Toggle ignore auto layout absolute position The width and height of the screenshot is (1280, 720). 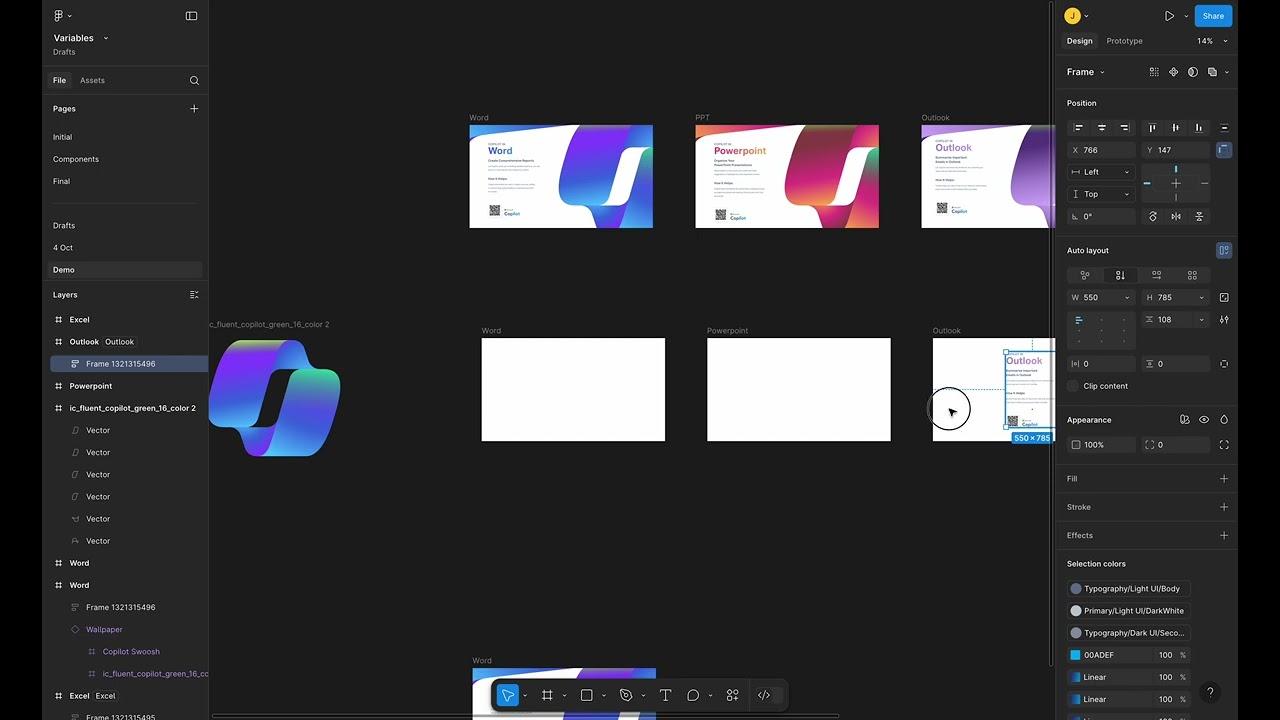click(x=1224, y=150)
